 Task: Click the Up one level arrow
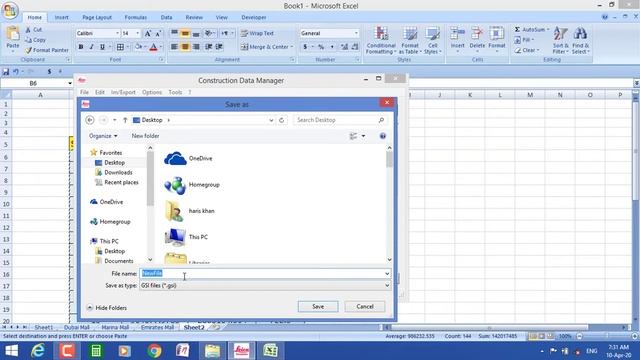click(x=125, y=120)
